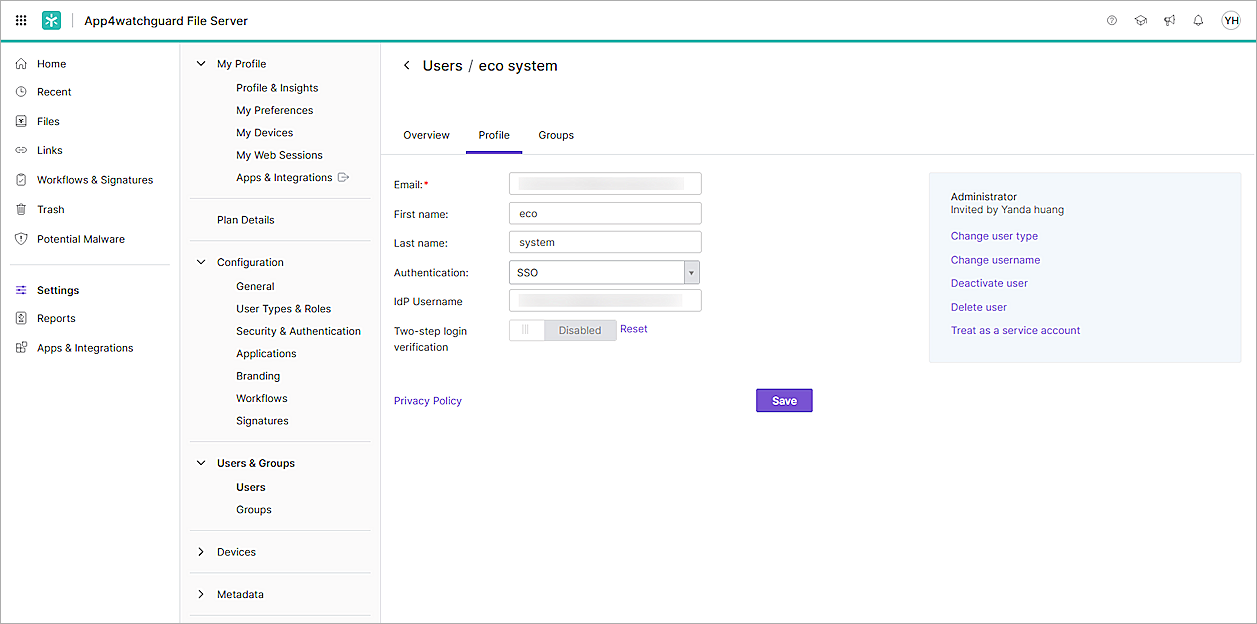Open Security & Authentication settings
Viewport: 1257px width, 624px height.
click(298, 331)
